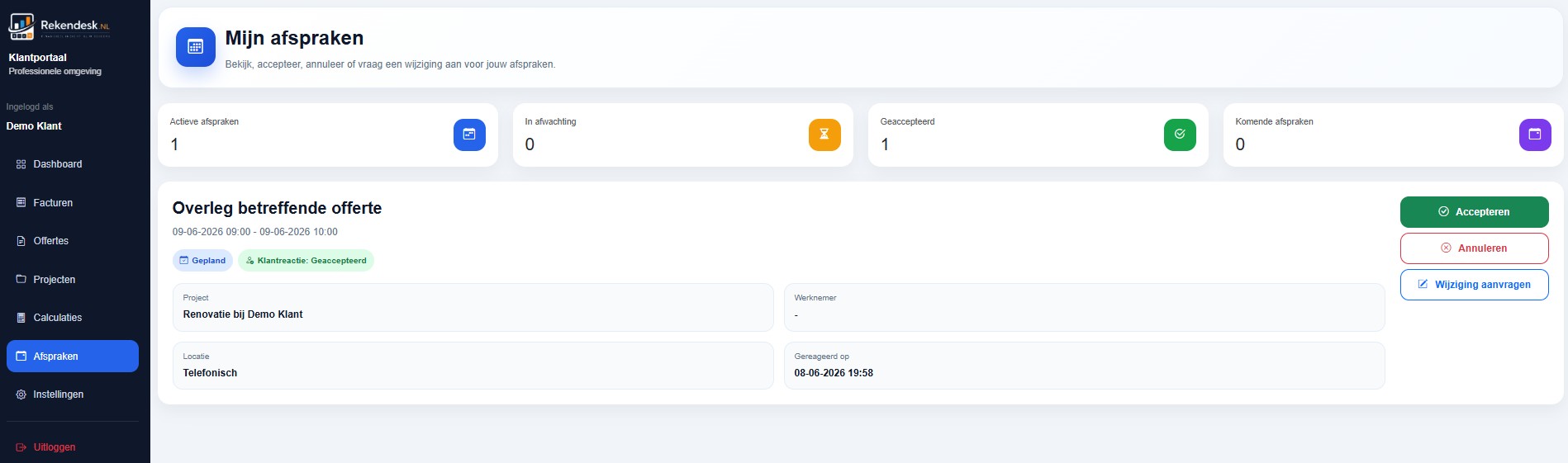The height and width of the screenshot is (463, 1568).
Task: Click the timestamp '08-06-2026 19:58'
Action: coord(834,373)
